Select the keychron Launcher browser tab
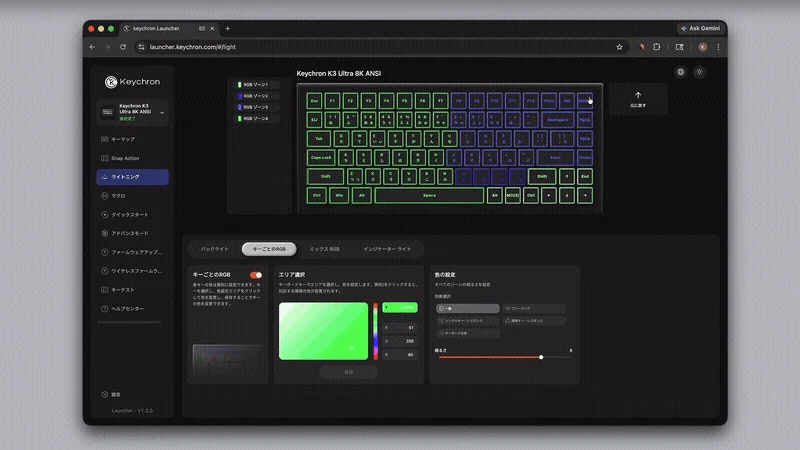This screenshot has height=450, width=800. coord(169,29)
